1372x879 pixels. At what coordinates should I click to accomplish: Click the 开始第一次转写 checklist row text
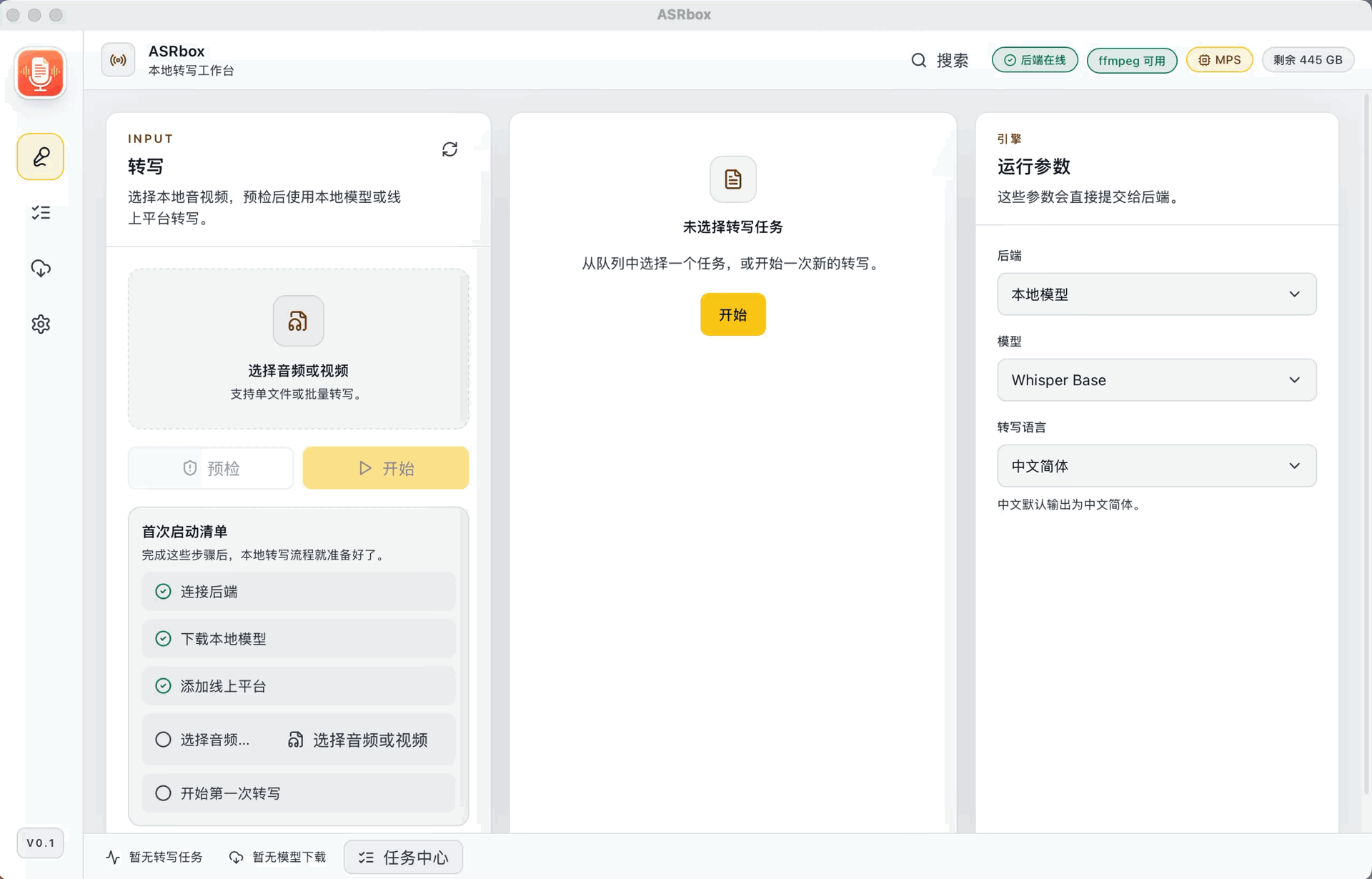tap(230, 793)
